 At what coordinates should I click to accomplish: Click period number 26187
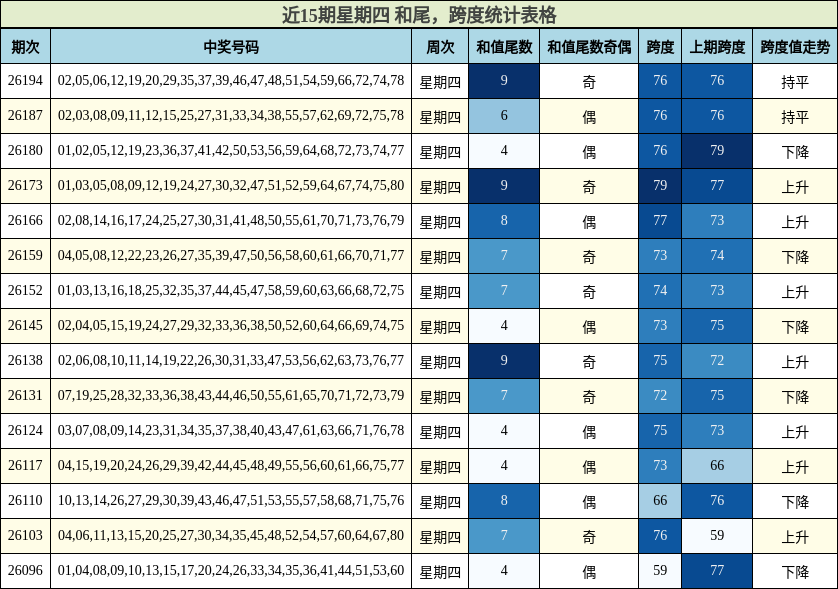pyautogui.click(x=25, y=115)
